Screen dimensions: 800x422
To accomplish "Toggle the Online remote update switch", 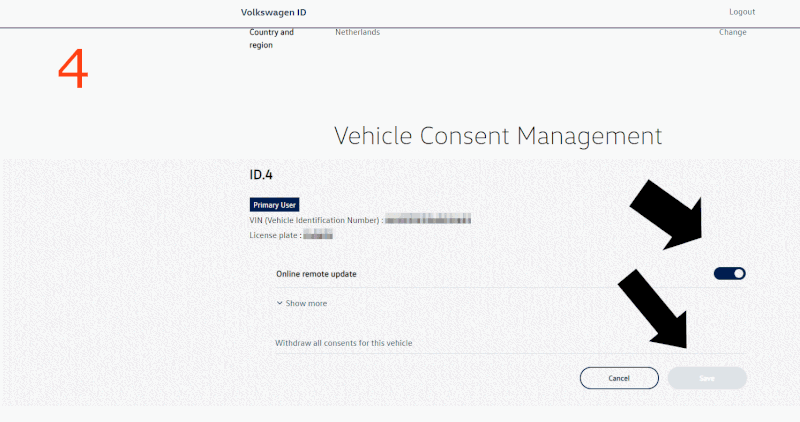I will point(730,274).
